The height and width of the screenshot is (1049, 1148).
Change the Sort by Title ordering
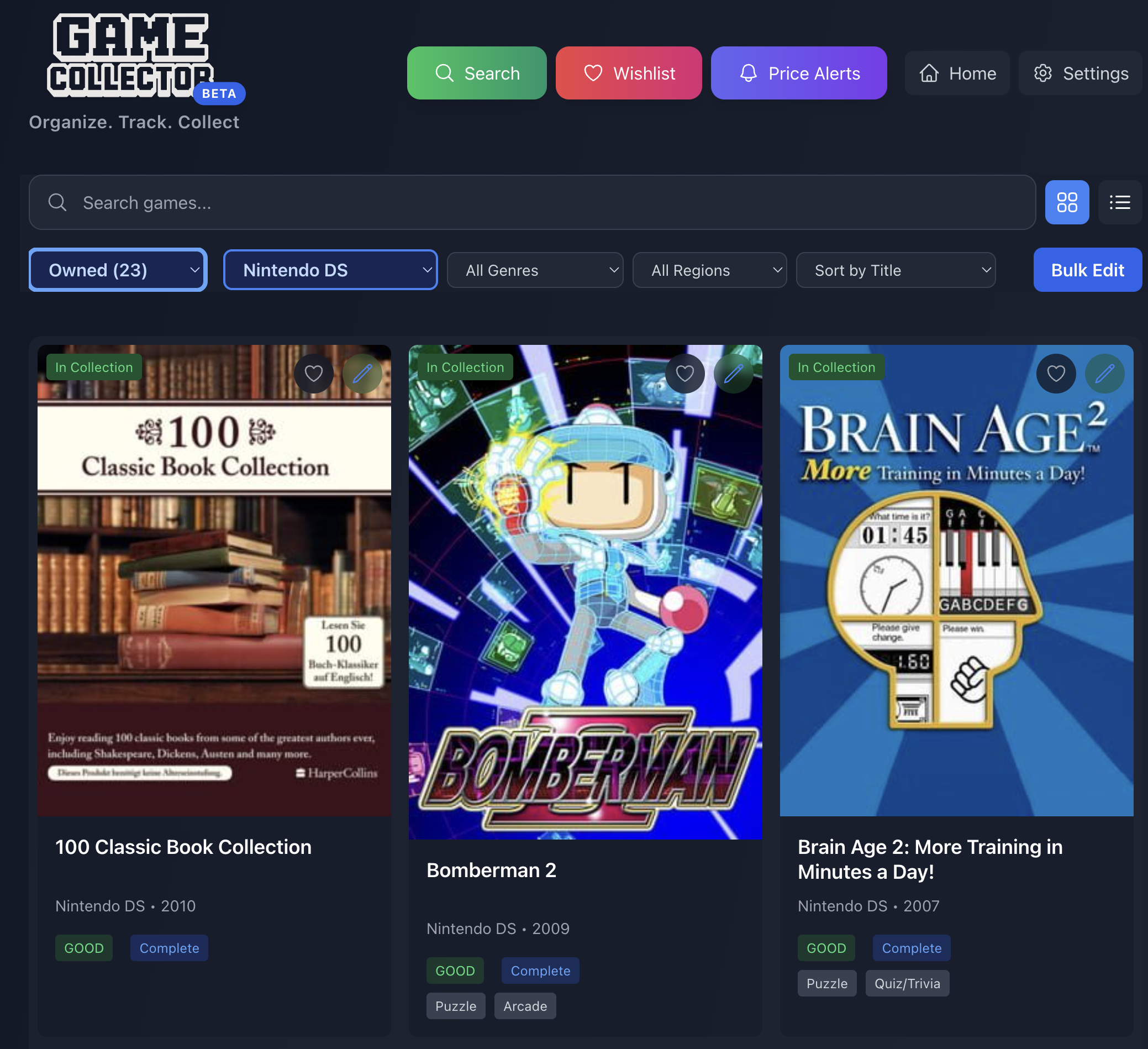pyautogui.click(x=896, y=270)
